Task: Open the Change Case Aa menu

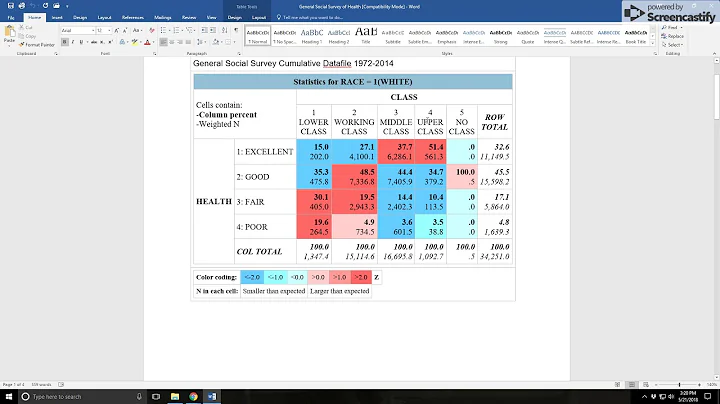Action: (137, 30)
